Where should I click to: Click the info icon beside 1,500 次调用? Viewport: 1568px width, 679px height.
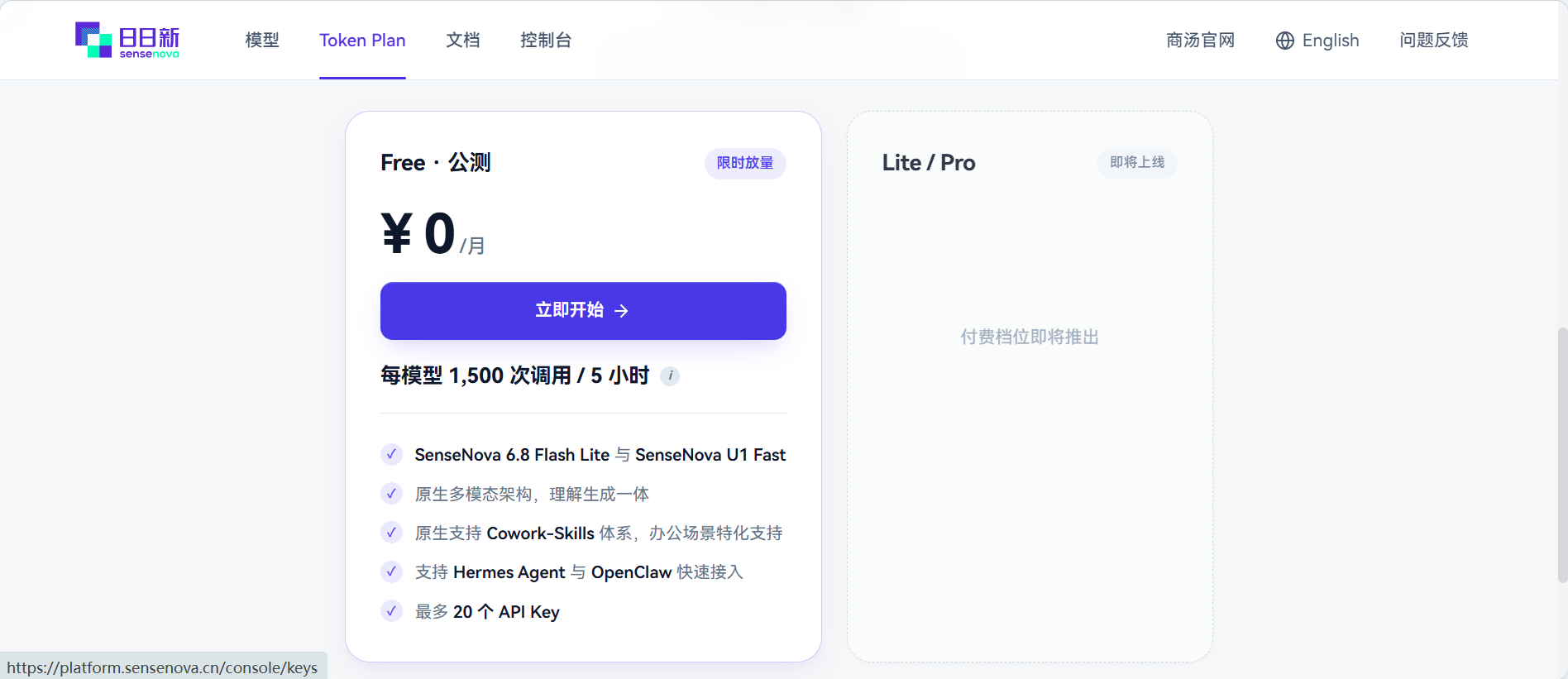[x=670, y=375]
